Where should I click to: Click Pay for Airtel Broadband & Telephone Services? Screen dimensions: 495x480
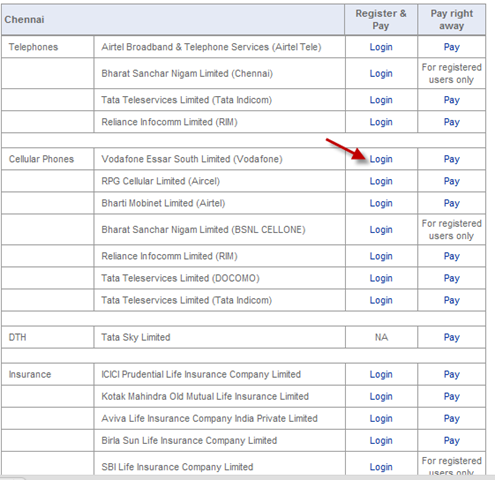point(452,47)
